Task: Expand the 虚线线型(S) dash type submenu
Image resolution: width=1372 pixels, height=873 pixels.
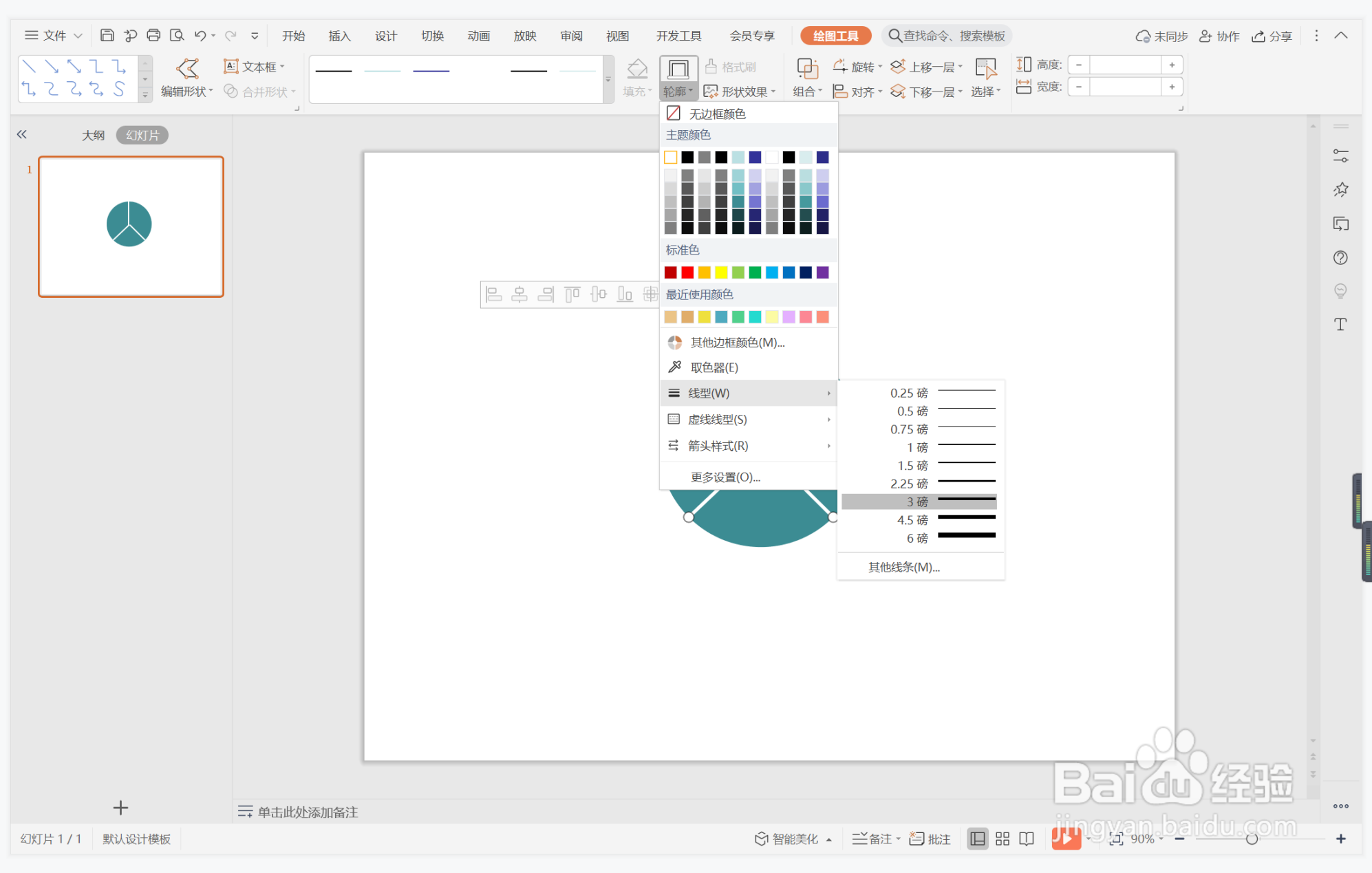Action: [749, 419]
